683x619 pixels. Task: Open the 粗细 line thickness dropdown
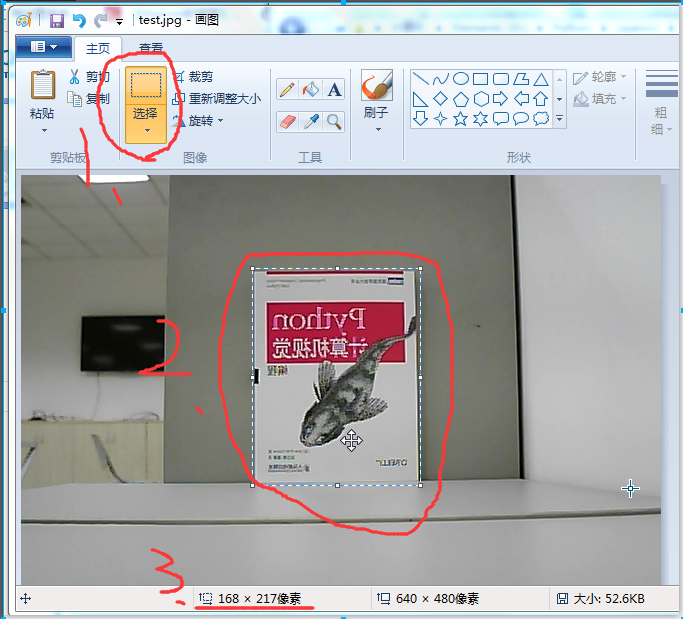tap(662, 104)
